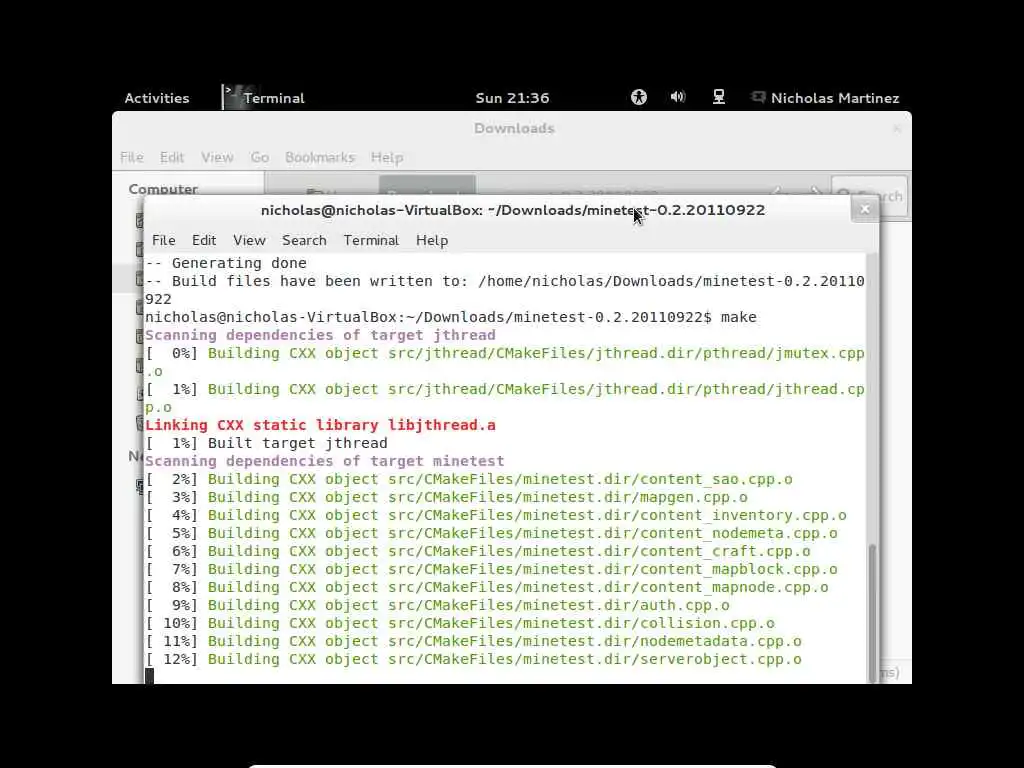Click the '-- Generating done' line

(x=226, y=263)
